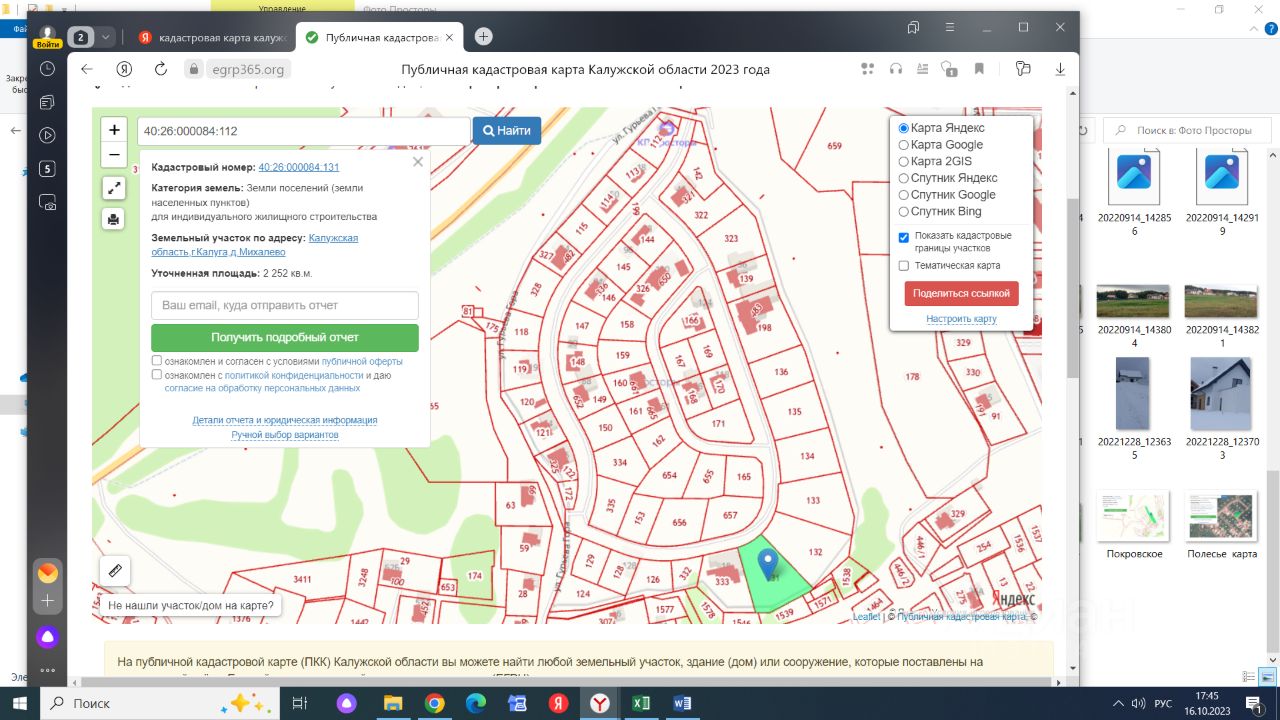This screenshot has height=720, width=1280.
Task: Enable Тематическая карта checkbox
Action: pos(904,266)
